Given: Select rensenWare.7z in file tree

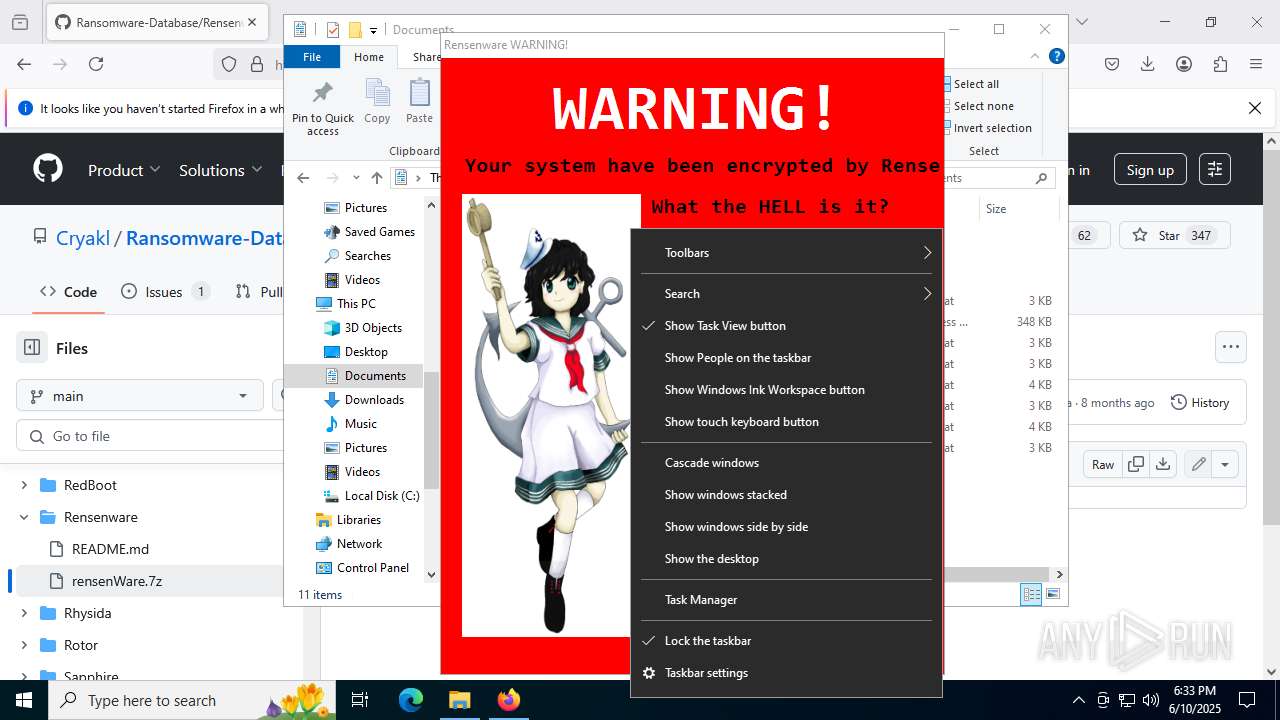Looking at the screenshot, I should point(117,581).
